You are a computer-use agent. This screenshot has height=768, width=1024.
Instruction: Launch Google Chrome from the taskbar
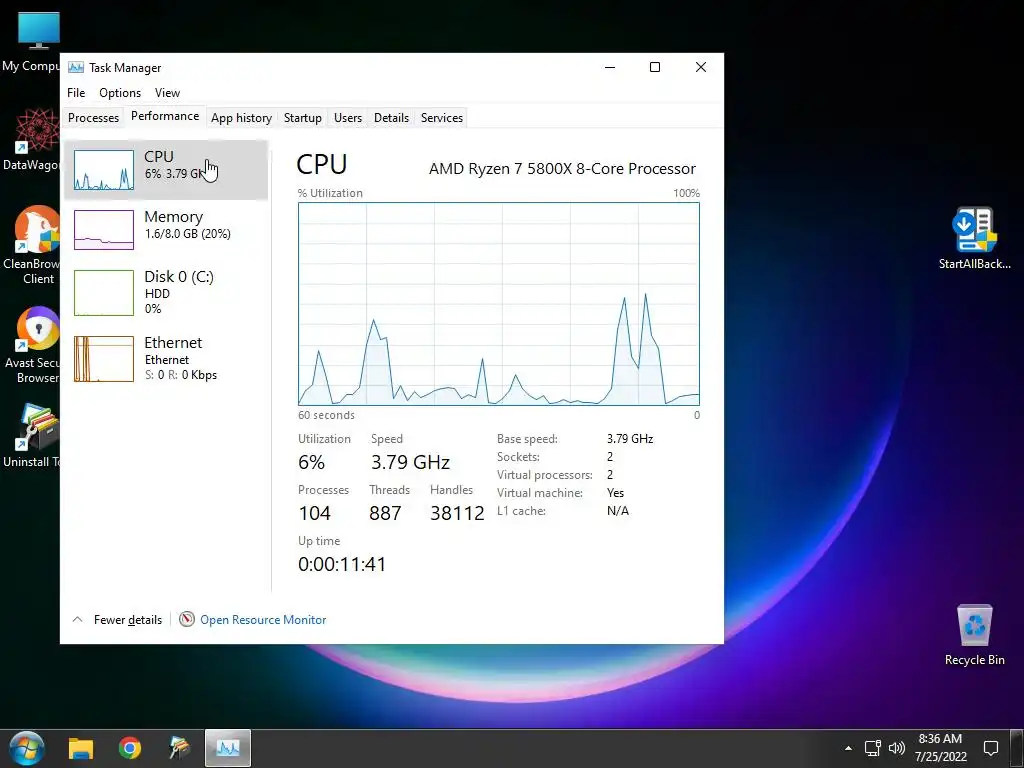click(130, 748)
